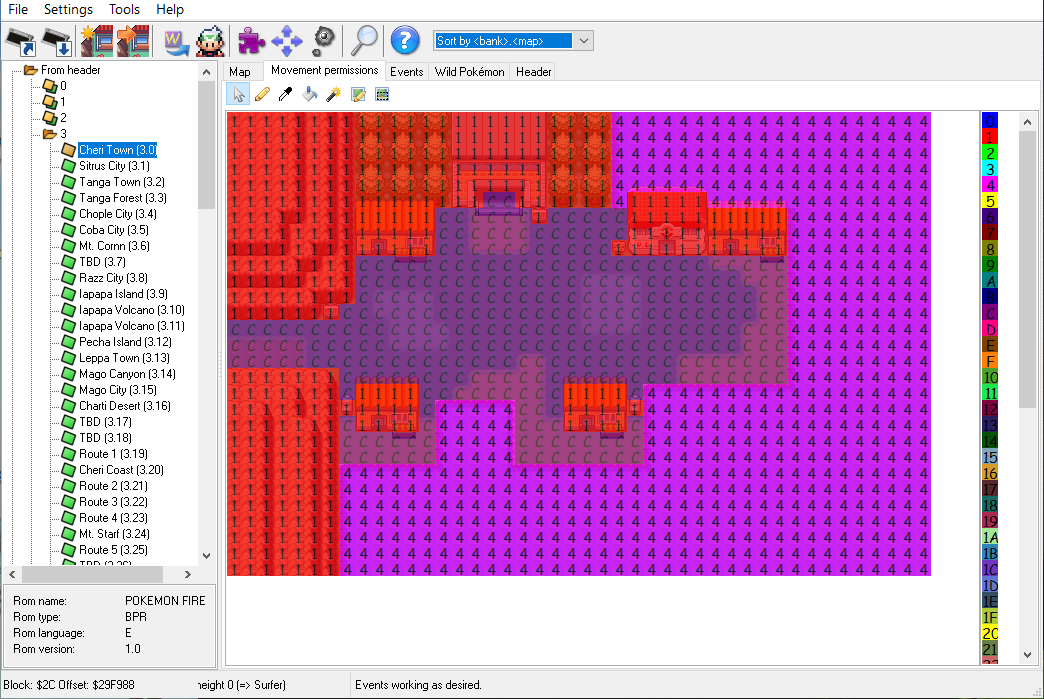Click the From header folder icon

[31, 70]
